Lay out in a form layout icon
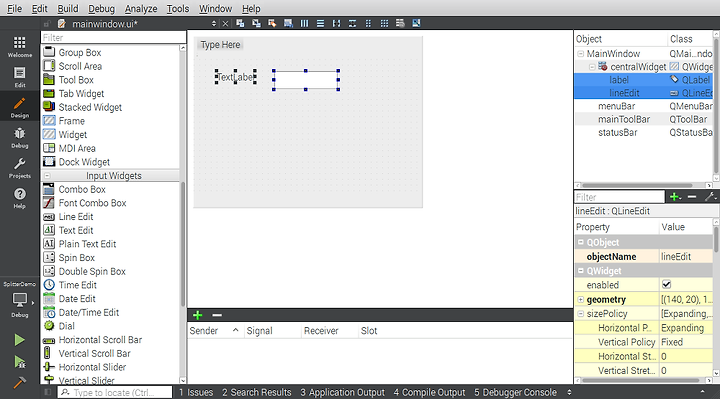Viewport: 720px width, 399px height. 368,23
